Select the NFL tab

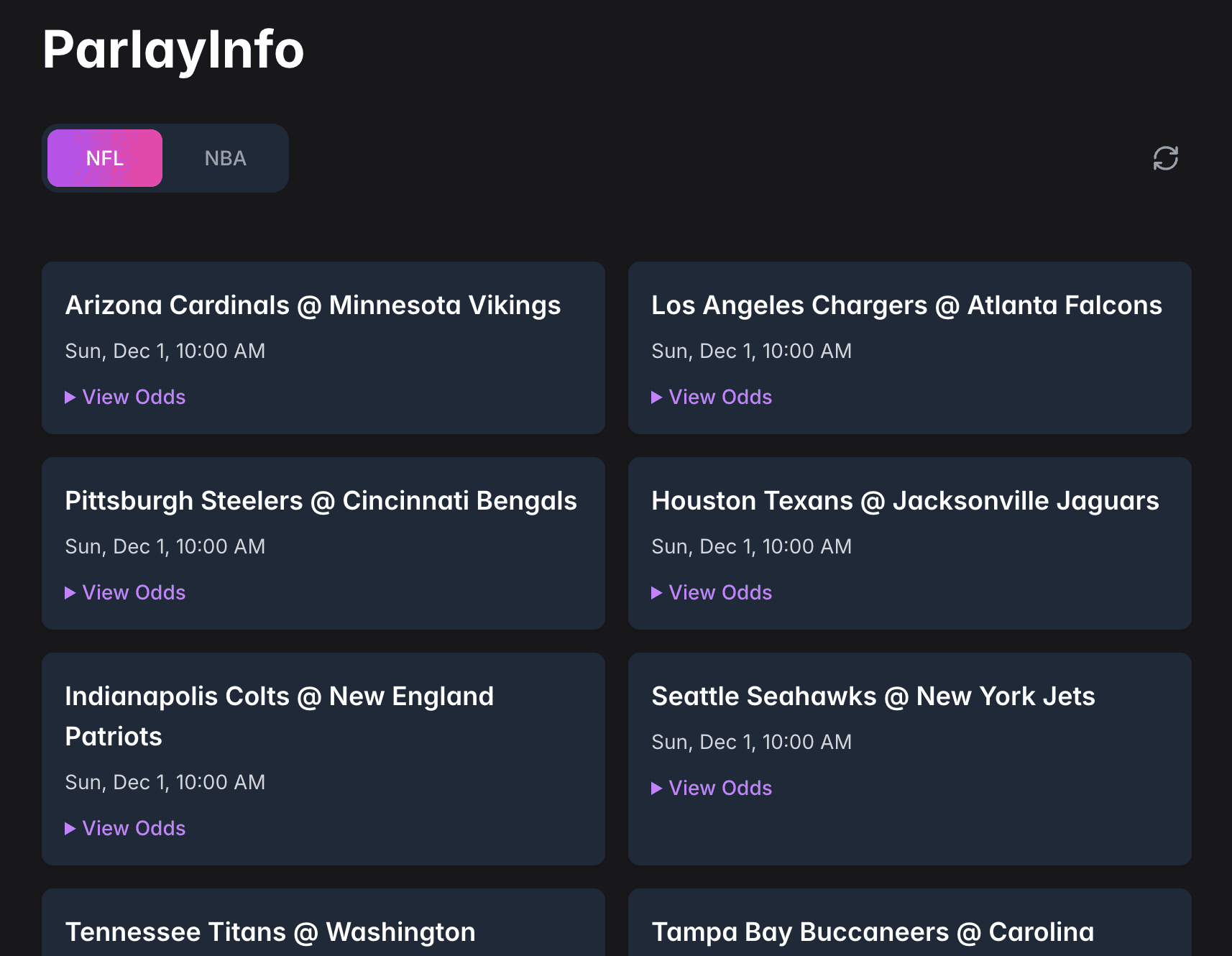tap(105, 158)
